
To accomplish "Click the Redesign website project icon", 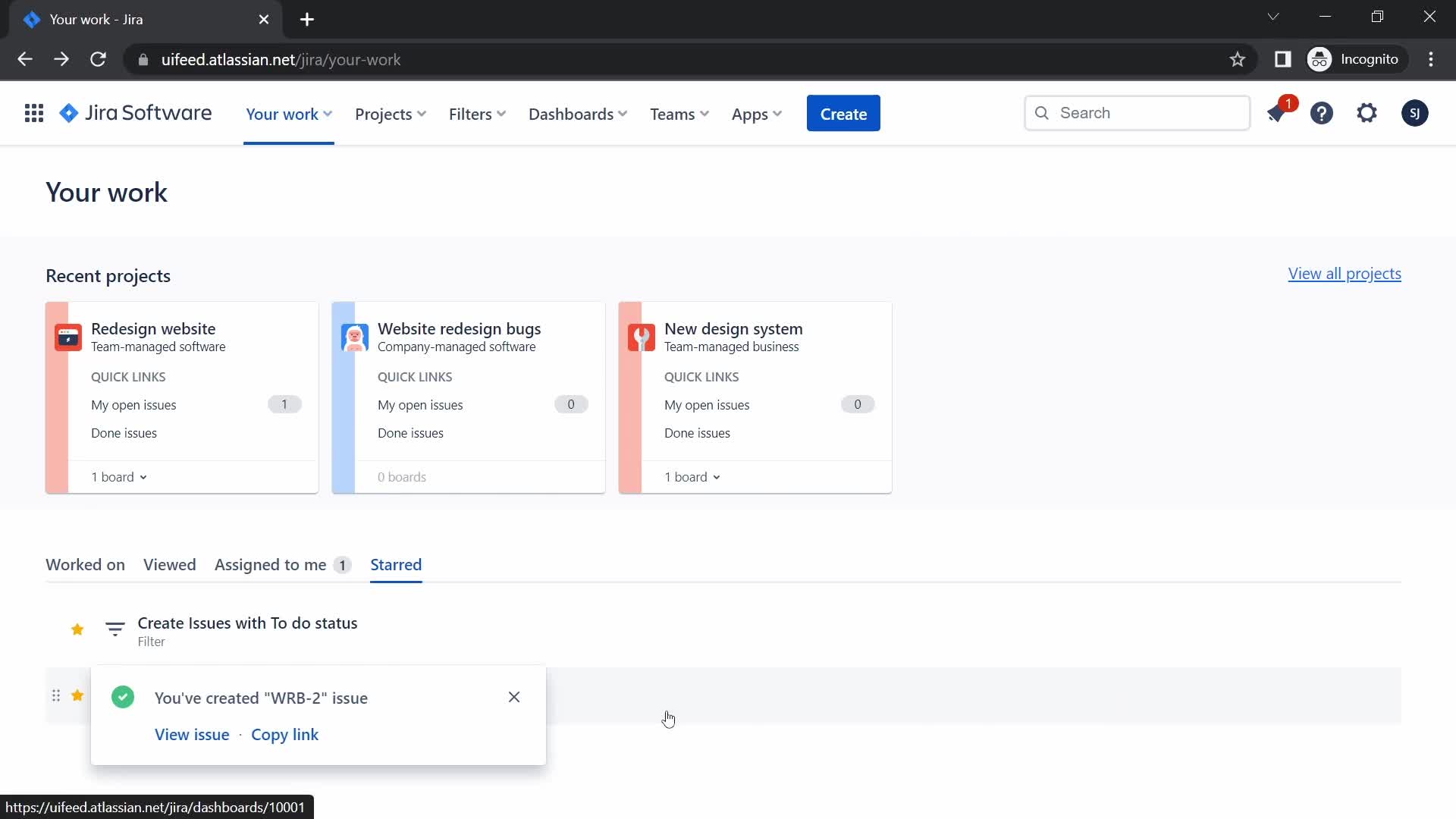I will [x=68, y=337].
